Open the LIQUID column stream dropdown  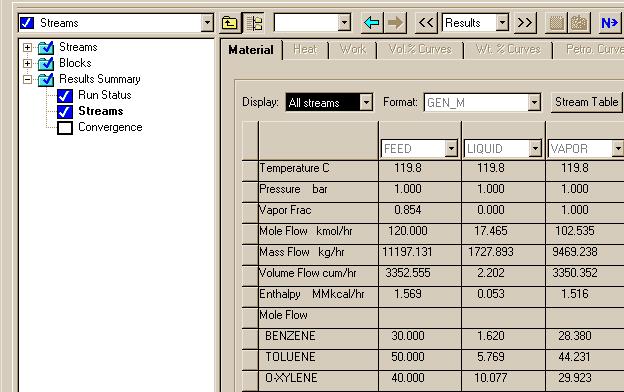535,149
